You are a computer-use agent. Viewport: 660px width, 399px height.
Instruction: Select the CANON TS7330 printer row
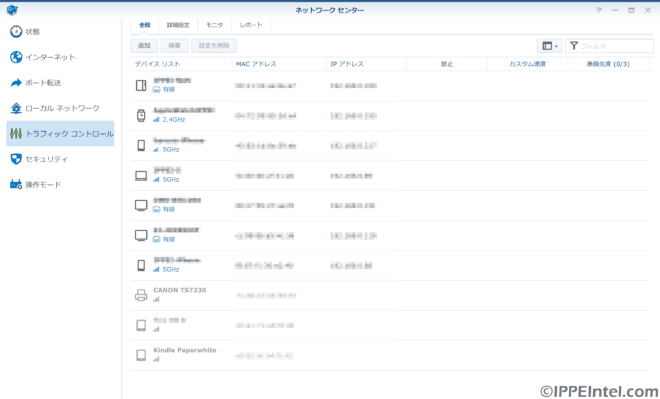click(389, 295)
